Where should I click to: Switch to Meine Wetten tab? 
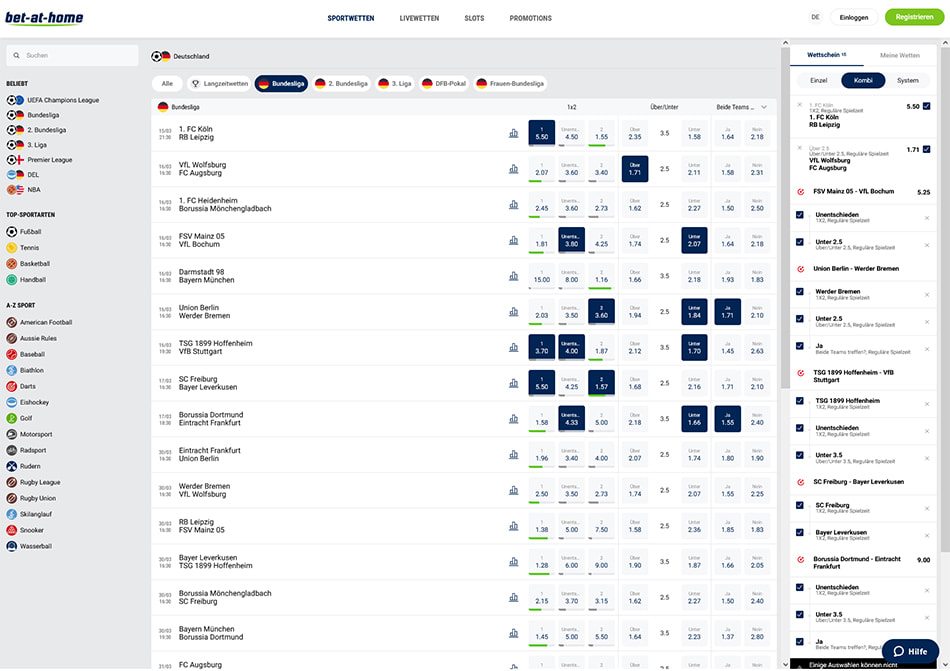[x=900, y=55]
